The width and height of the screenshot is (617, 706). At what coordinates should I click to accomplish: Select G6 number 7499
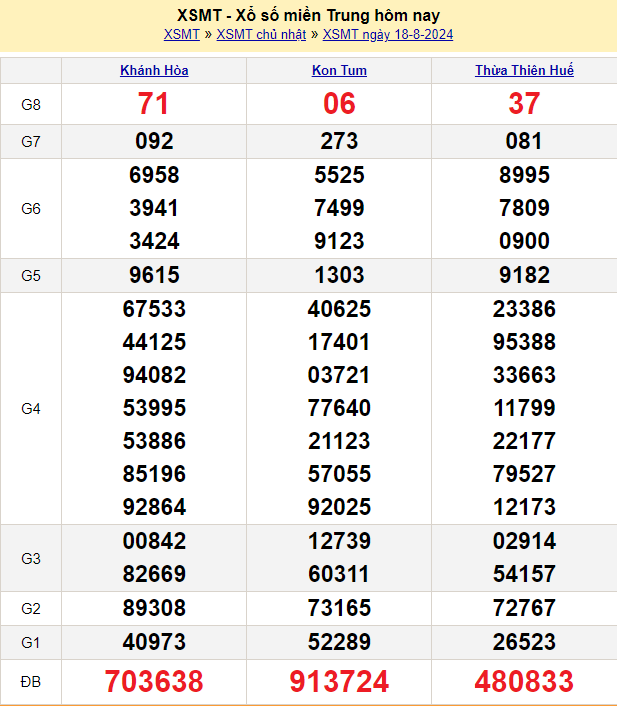(x=339, y=208)
